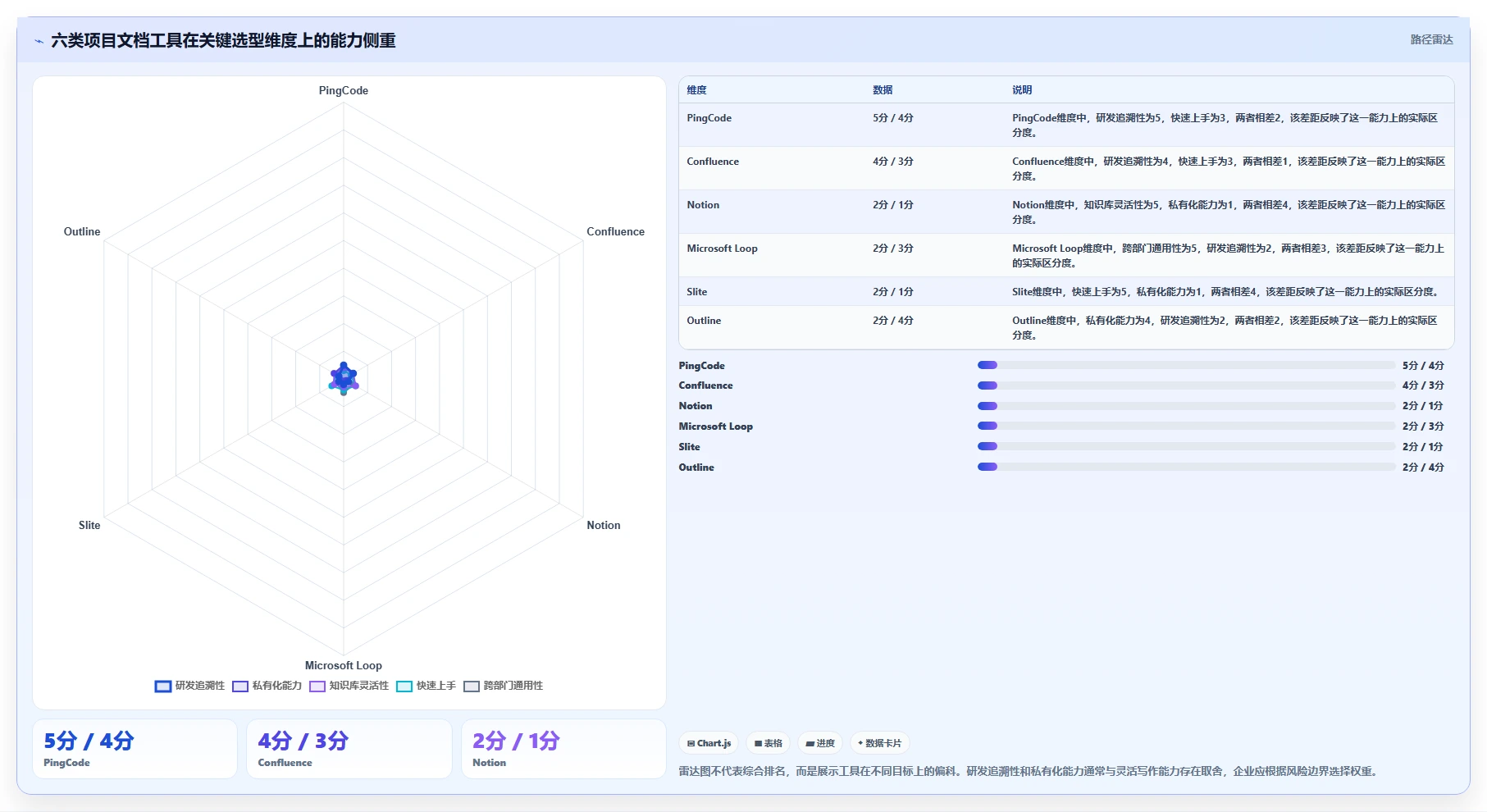Click the Microsoft Loop维度中 description cell
The height and width of the screenshot is (812, 1487).
[x=1229, y=256]
